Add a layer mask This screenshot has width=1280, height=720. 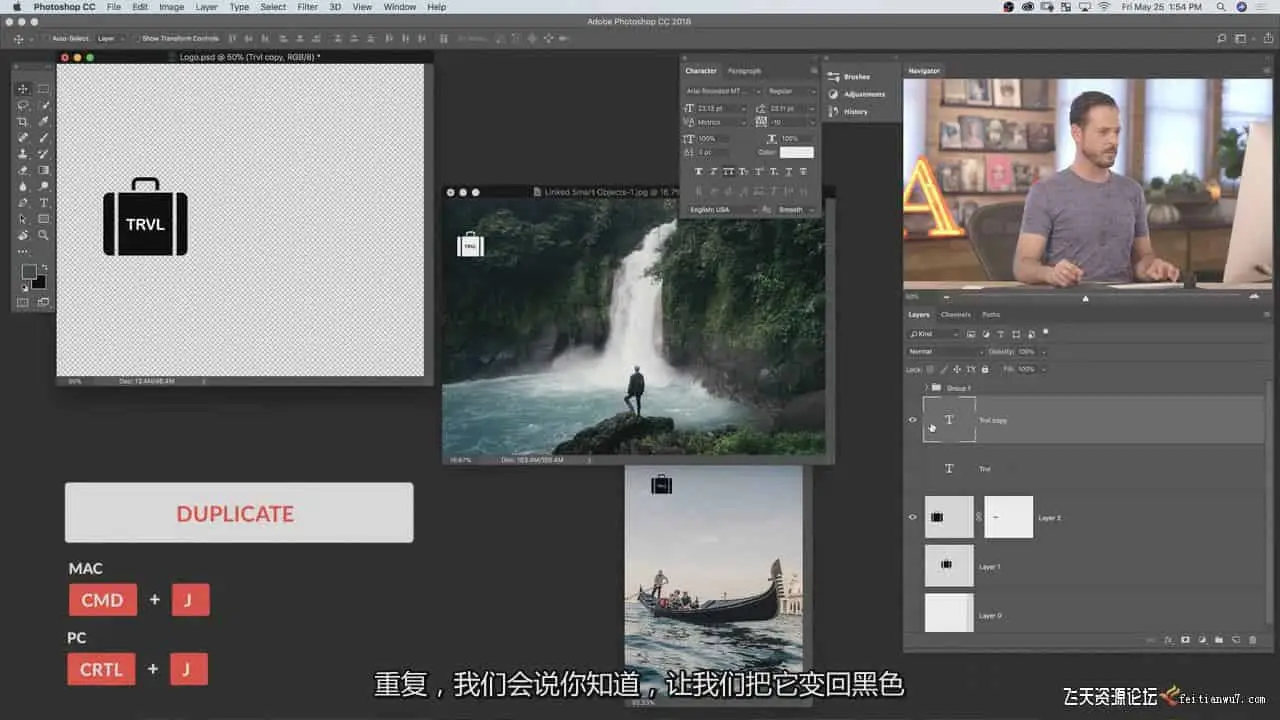[x=1185, y=639]
